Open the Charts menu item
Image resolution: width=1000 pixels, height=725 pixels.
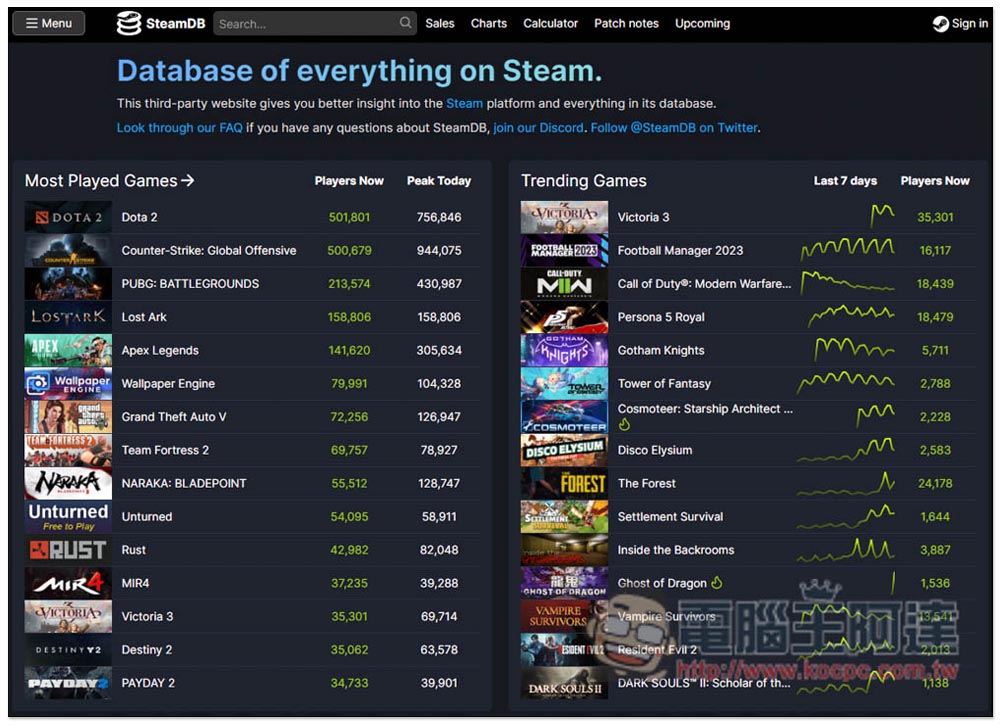[x=489, y=24]
